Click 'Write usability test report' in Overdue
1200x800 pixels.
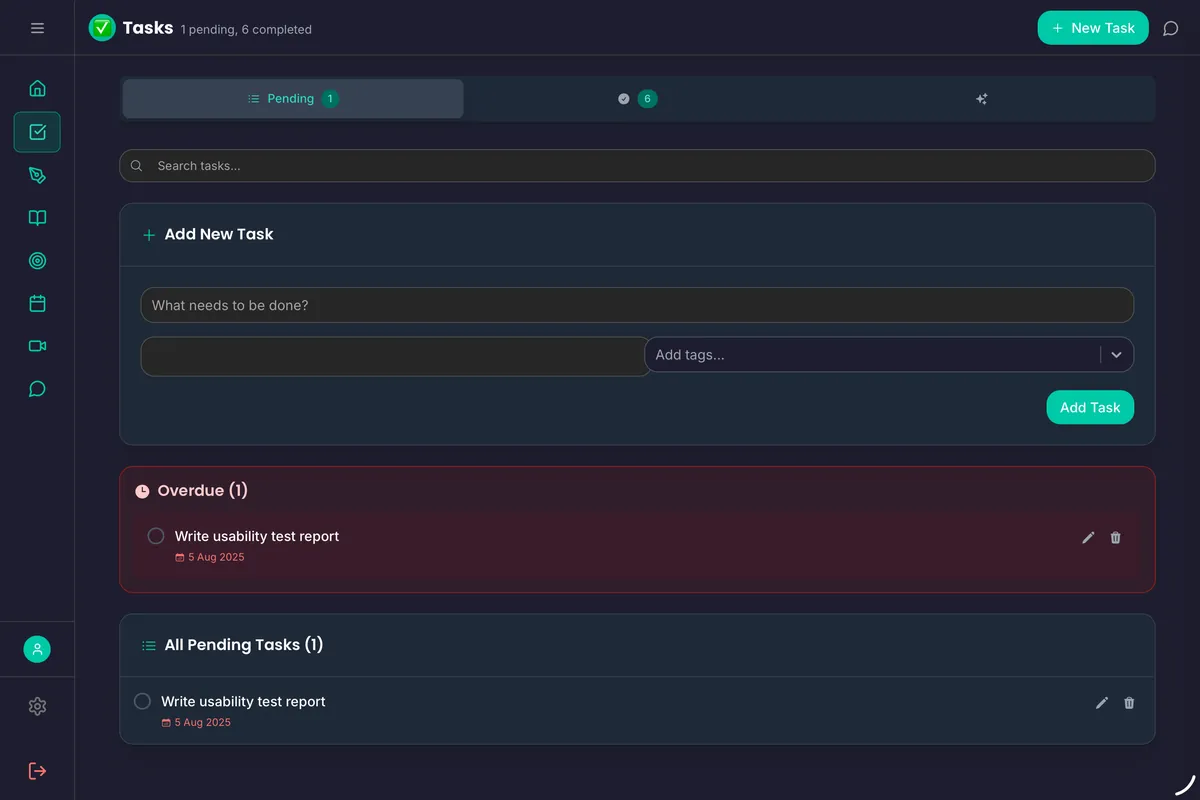pos(257,536)
